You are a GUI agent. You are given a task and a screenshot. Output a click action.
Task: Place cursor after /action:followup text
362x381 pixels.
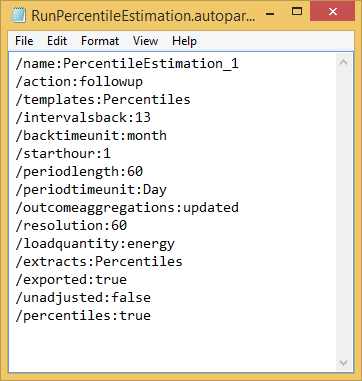pyautogui.click(x=143, y=81)
